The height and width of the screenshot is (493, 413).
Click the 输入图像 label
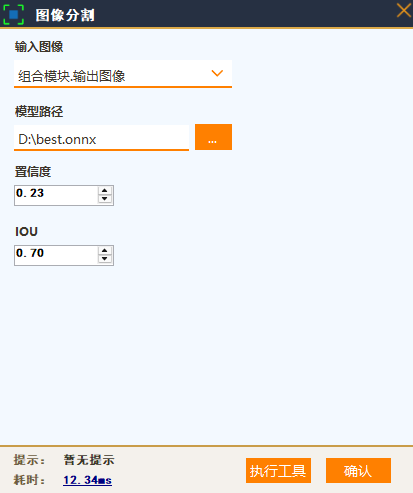pos(39,47)
